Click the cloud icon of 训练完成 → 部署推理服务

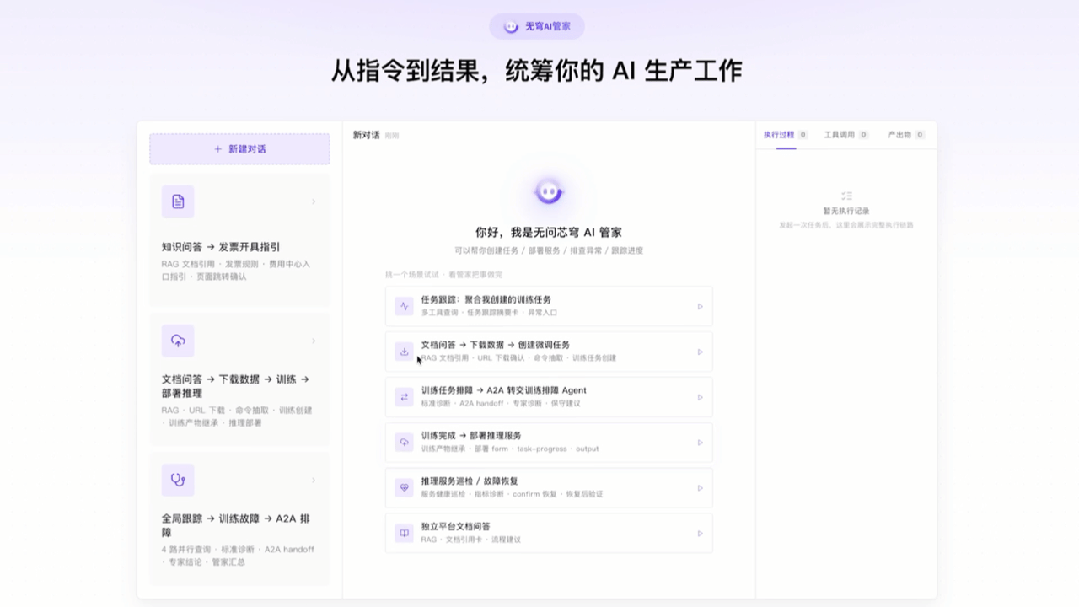tap(404, 443)
